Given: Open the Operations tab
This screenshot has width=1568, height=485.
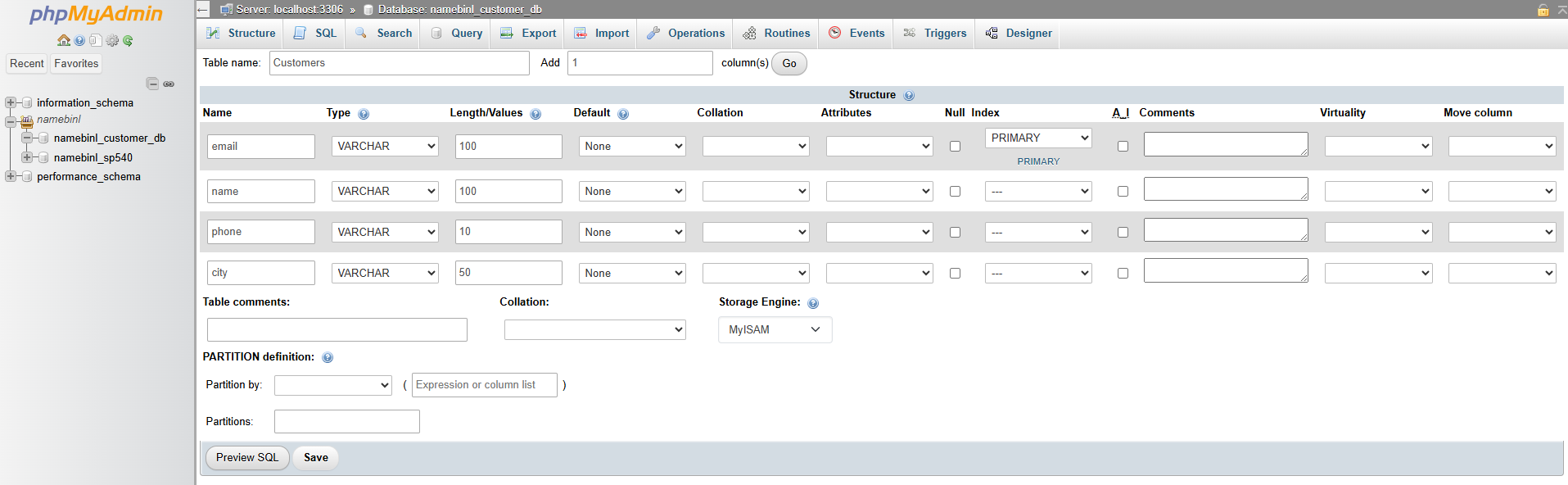Looking at the screenshot, I should coord(685,33).
